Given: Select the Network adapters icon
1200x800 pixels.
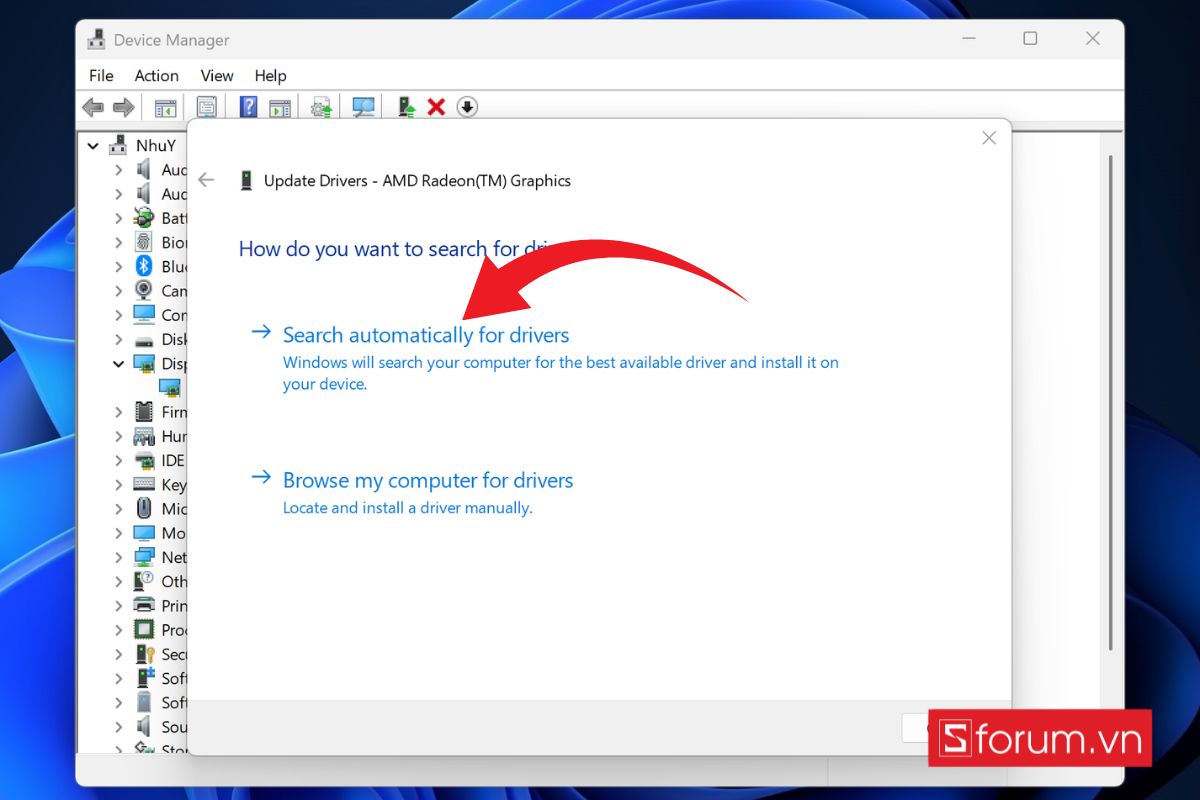Looking at the screenshot, I should pos(144,557).
